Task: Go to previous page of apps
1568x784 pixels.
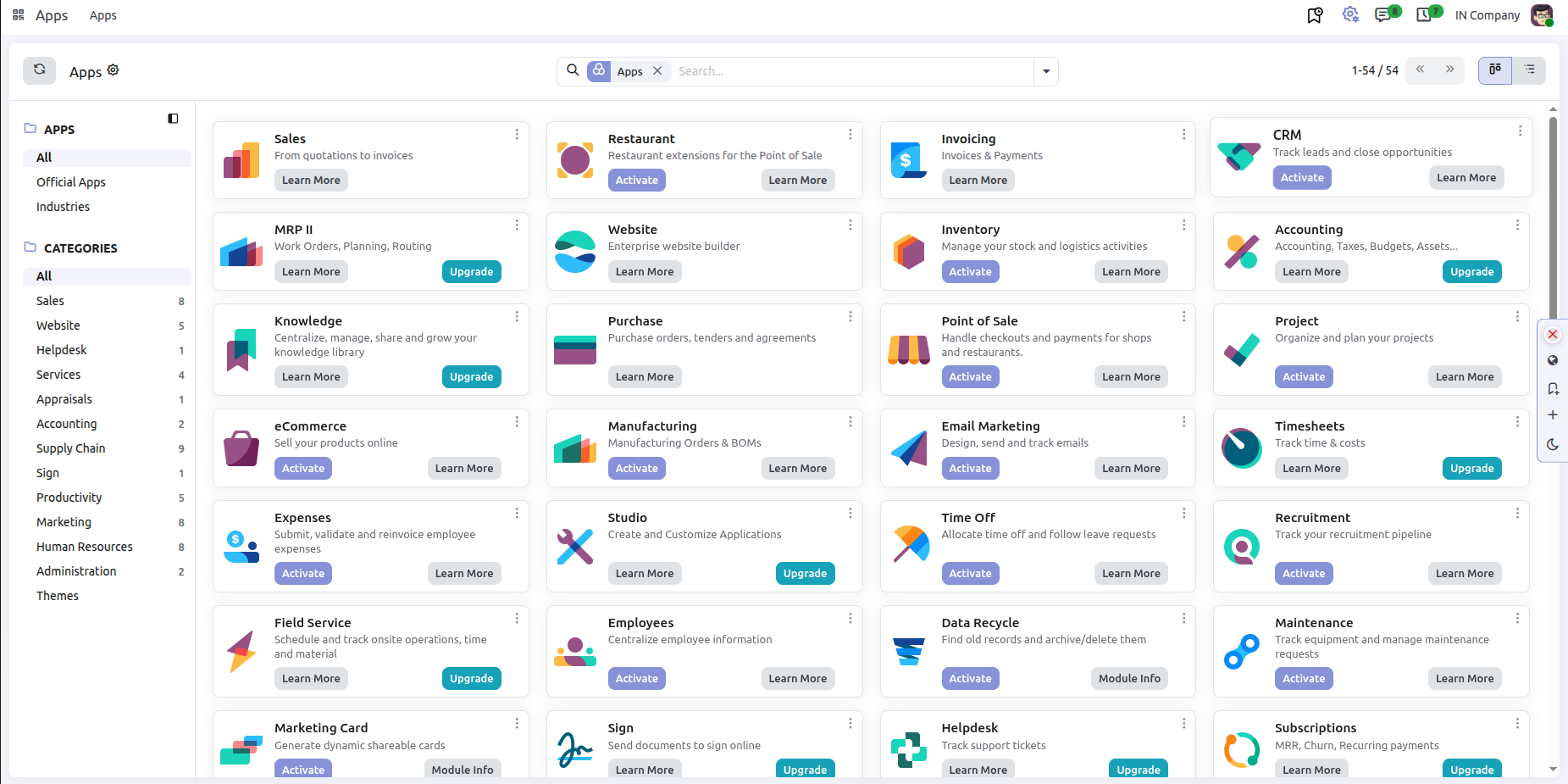Action: [x=1421, y=70]
